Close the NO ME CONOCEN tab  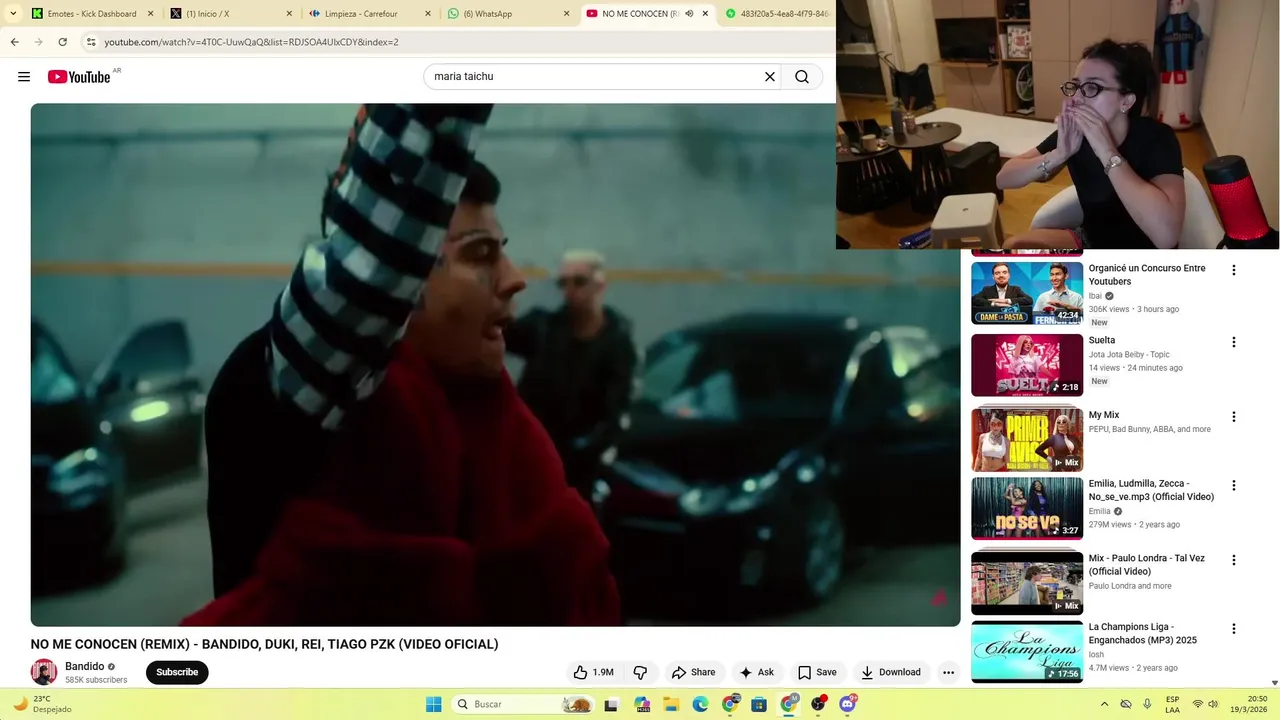[705, 14]
